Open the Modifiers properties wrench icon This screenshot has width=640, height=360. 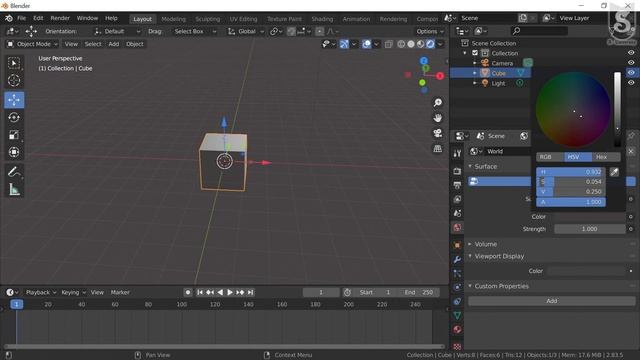pyautogui.click(x=457, y=259)
